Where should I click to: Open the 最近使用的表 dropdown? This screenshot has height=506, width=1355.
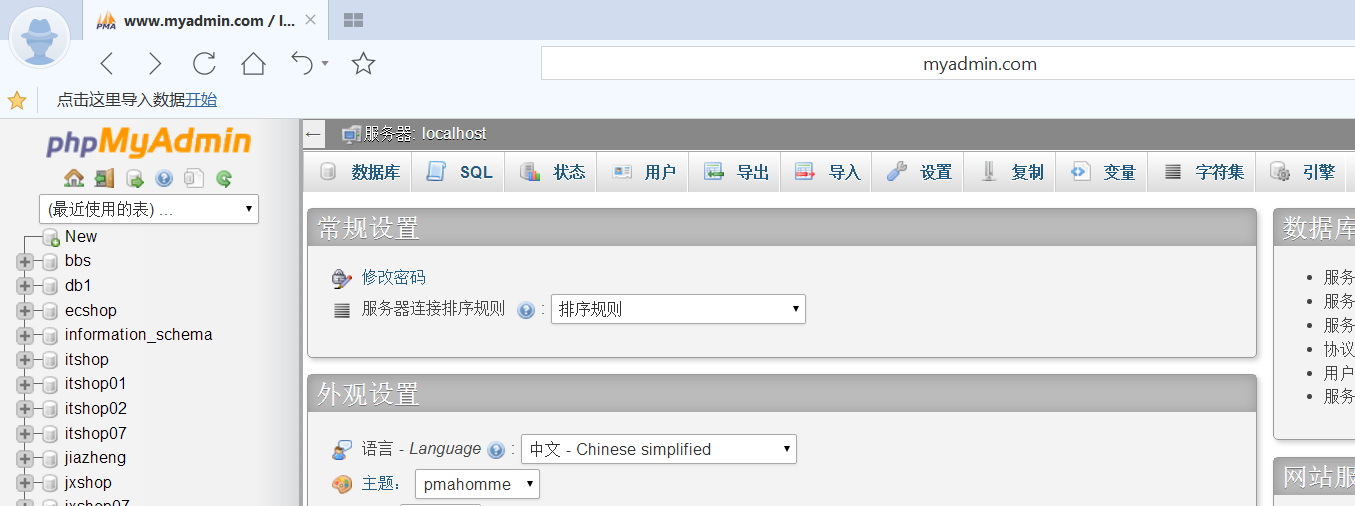point(148,209)
